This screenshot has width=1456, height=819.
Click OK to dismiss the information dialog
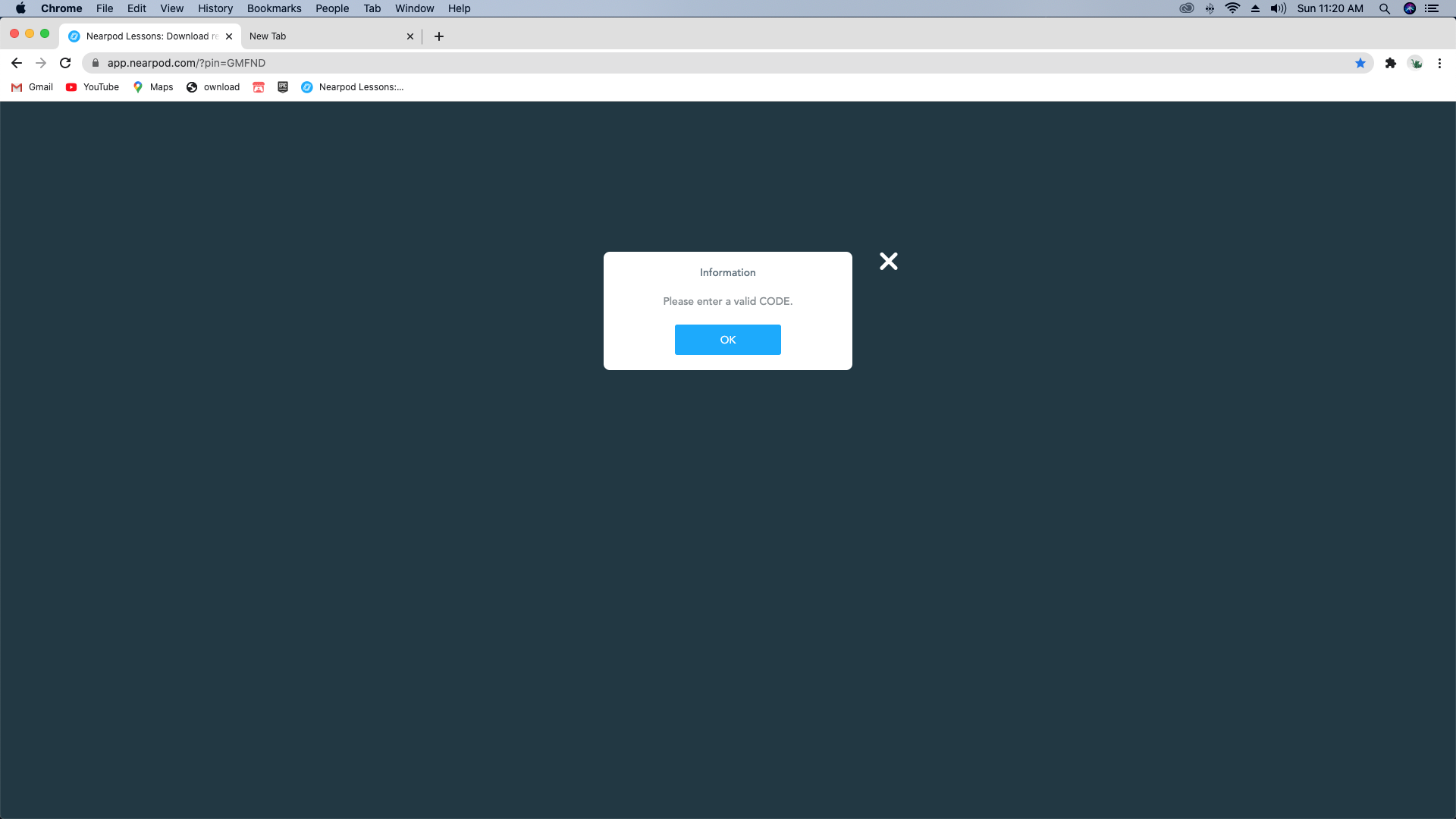728,339
